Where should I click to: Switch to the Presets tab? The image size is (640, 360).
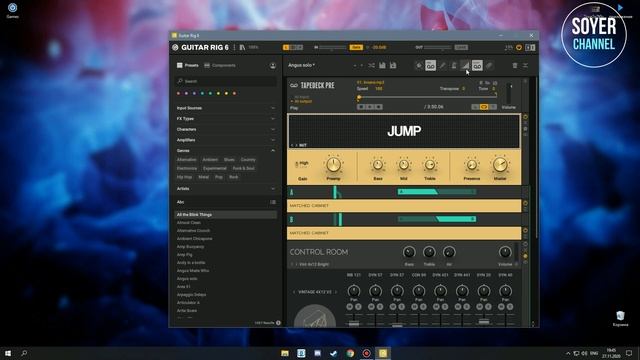coord(188,65)
